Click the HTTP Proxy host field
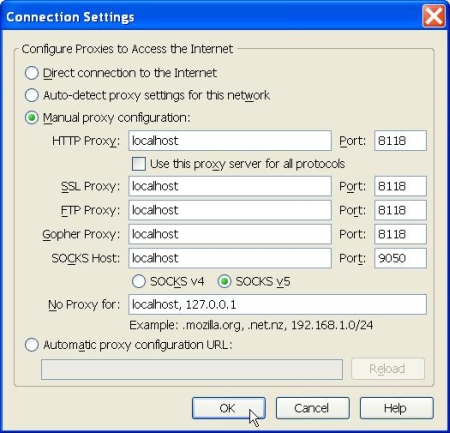Screen dimensions: 450x433 click(230, 141)
